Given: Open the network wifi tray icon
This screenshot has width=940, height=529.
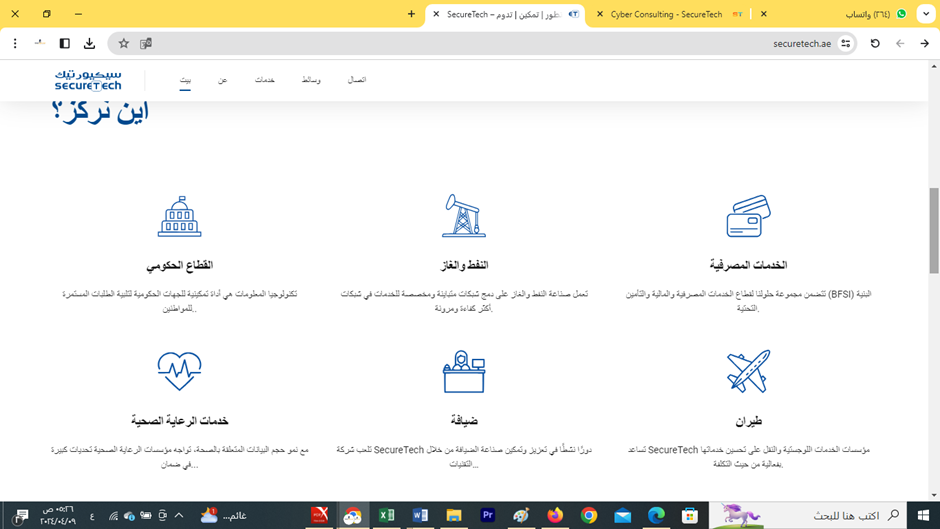Looking at the screenshot, I should pyautogui.click(x=113, y=516).
